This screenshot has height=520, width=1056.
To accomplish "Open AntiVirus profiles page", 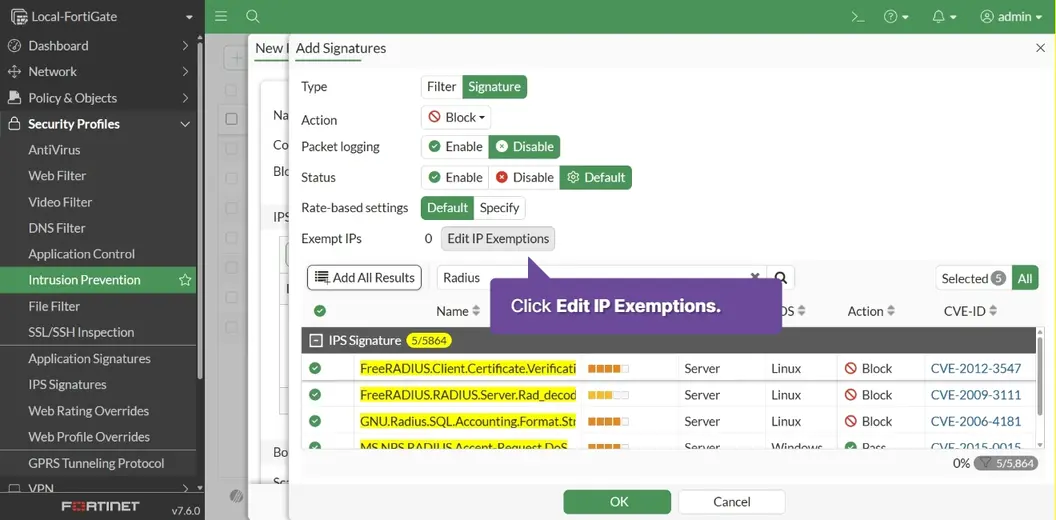I will [54, 150].
